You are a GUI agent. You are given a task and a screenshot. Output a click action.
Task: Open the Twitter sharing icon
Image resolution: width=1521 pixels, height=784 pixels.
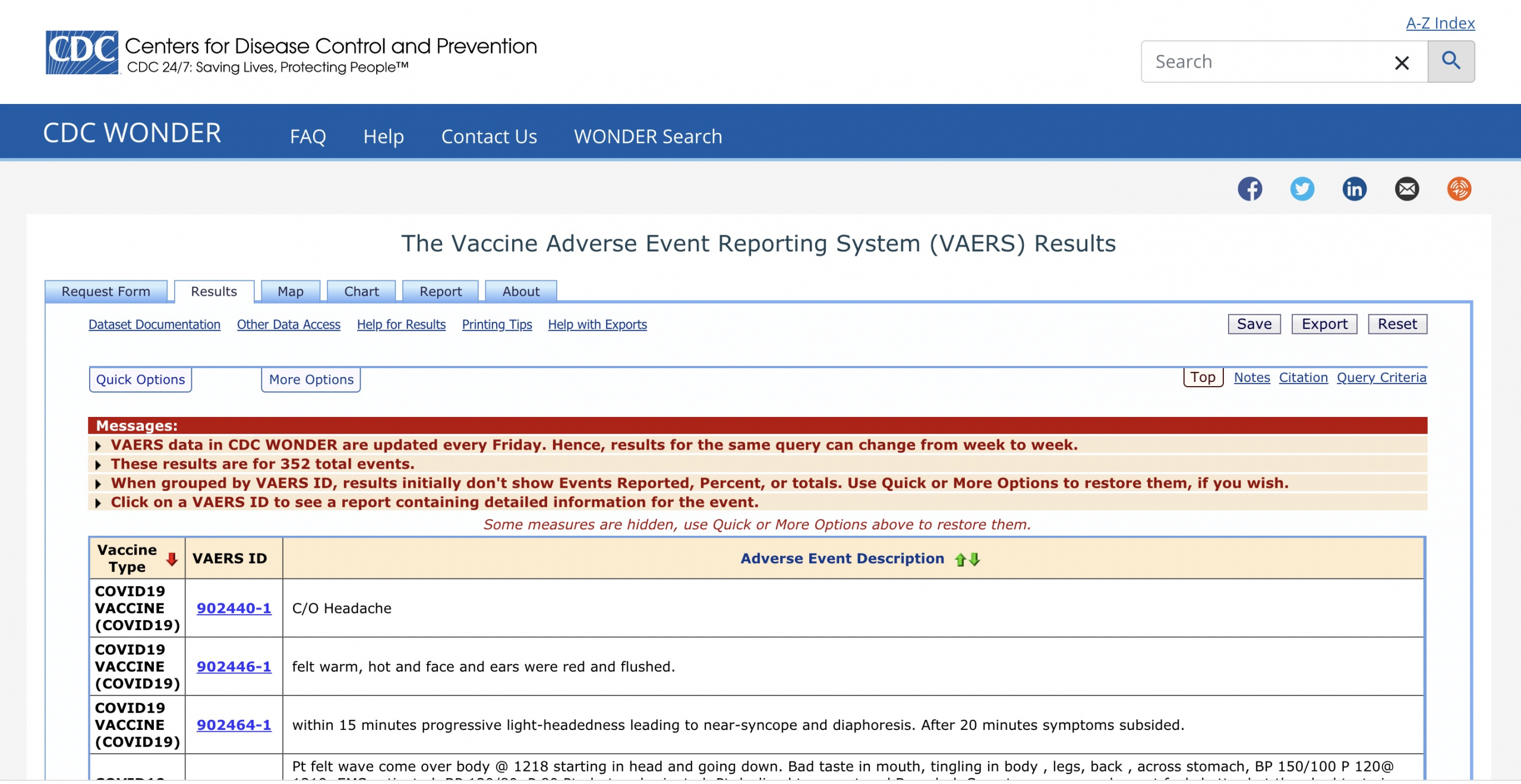tap(1303, 189)
